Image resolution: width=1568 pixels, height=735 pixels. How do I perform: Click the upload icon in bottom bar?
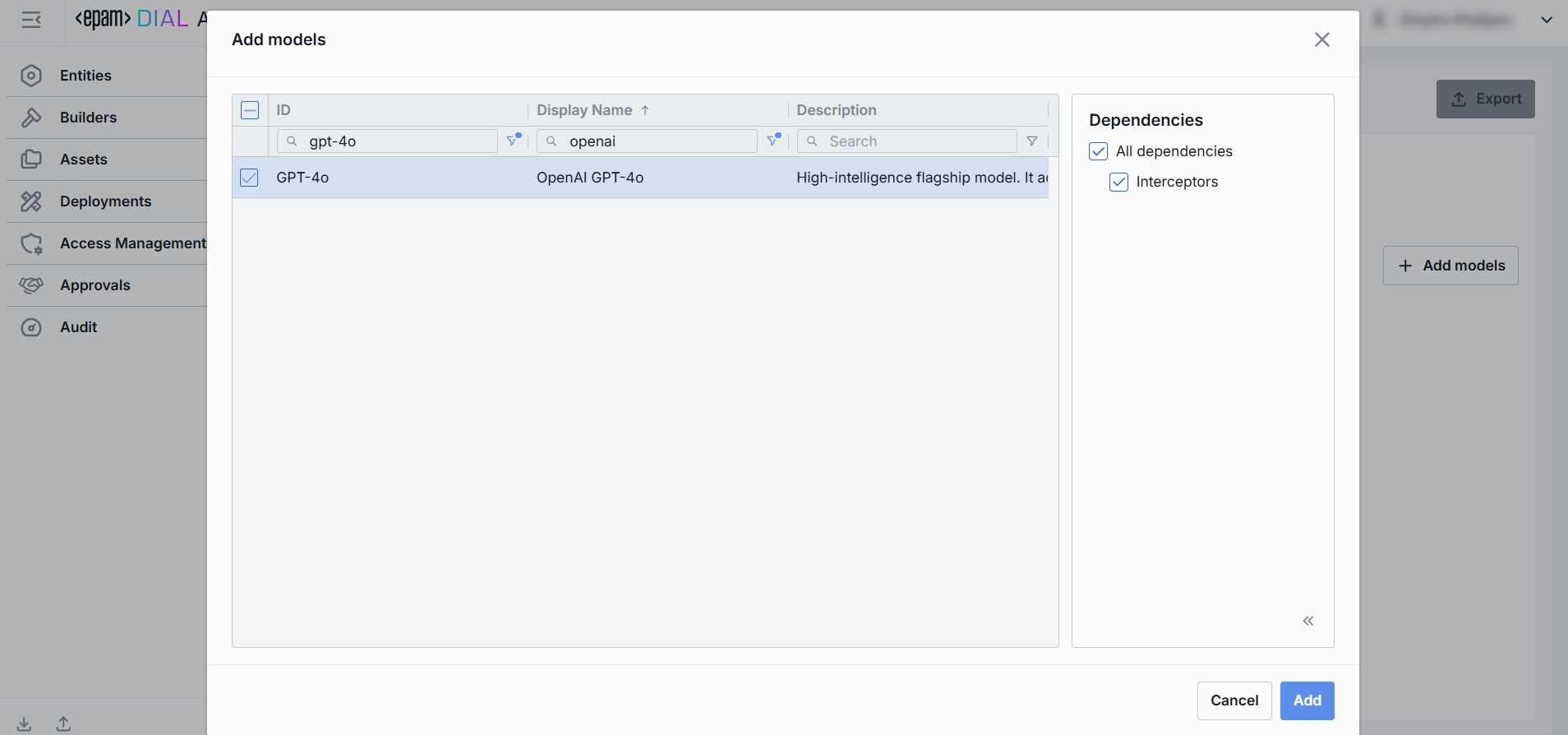(x=63, y=723)
